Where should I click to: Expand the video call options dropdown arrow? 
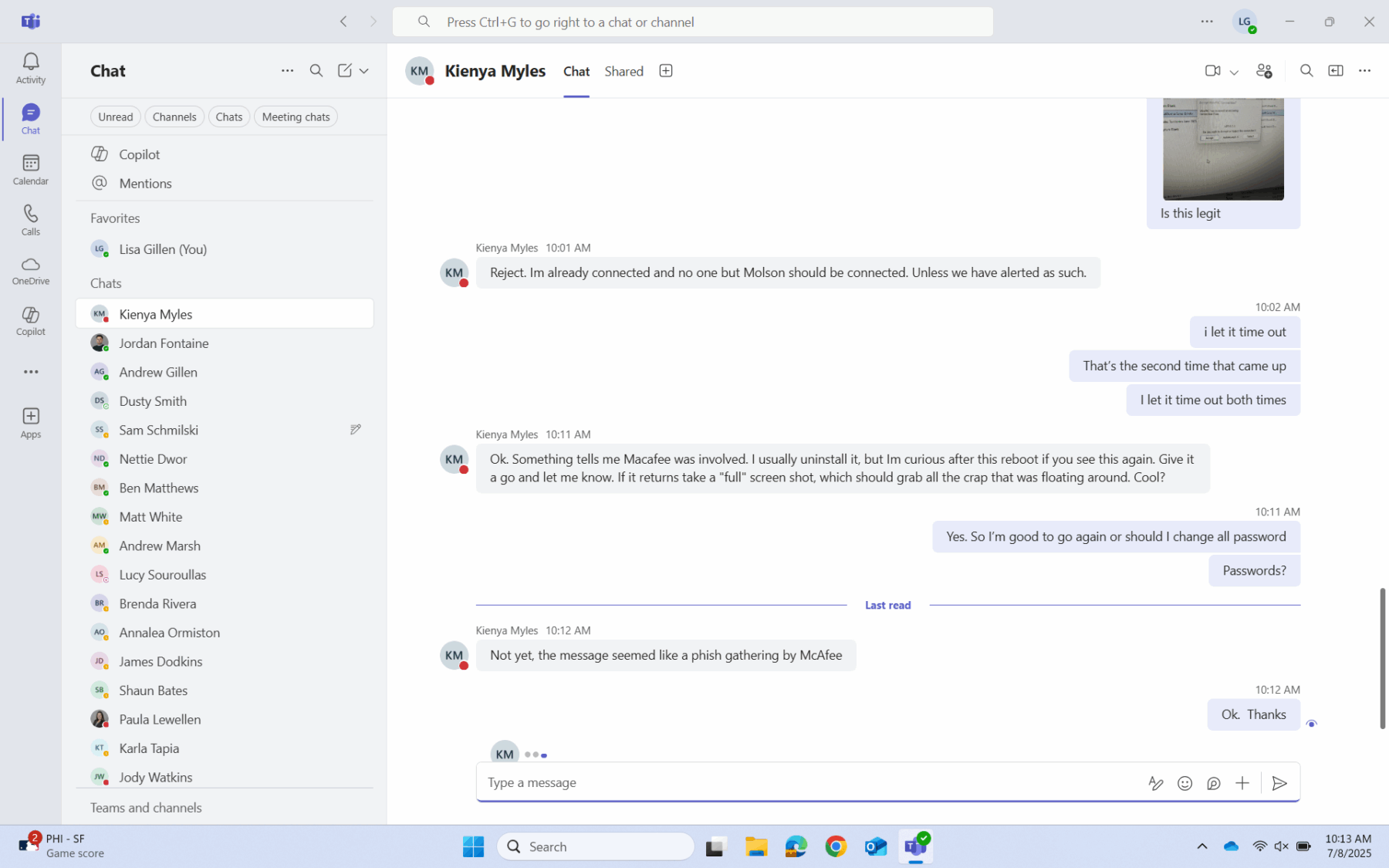(1234, 72)
